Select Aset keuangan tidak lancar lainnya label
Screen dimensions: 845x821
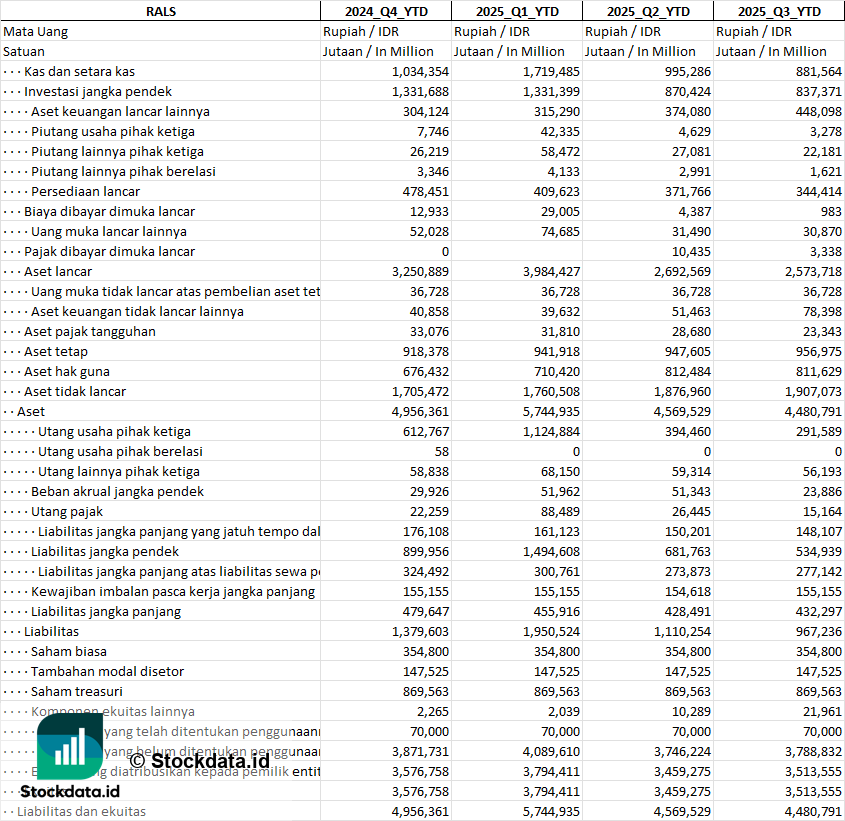[x=137, y=311]
